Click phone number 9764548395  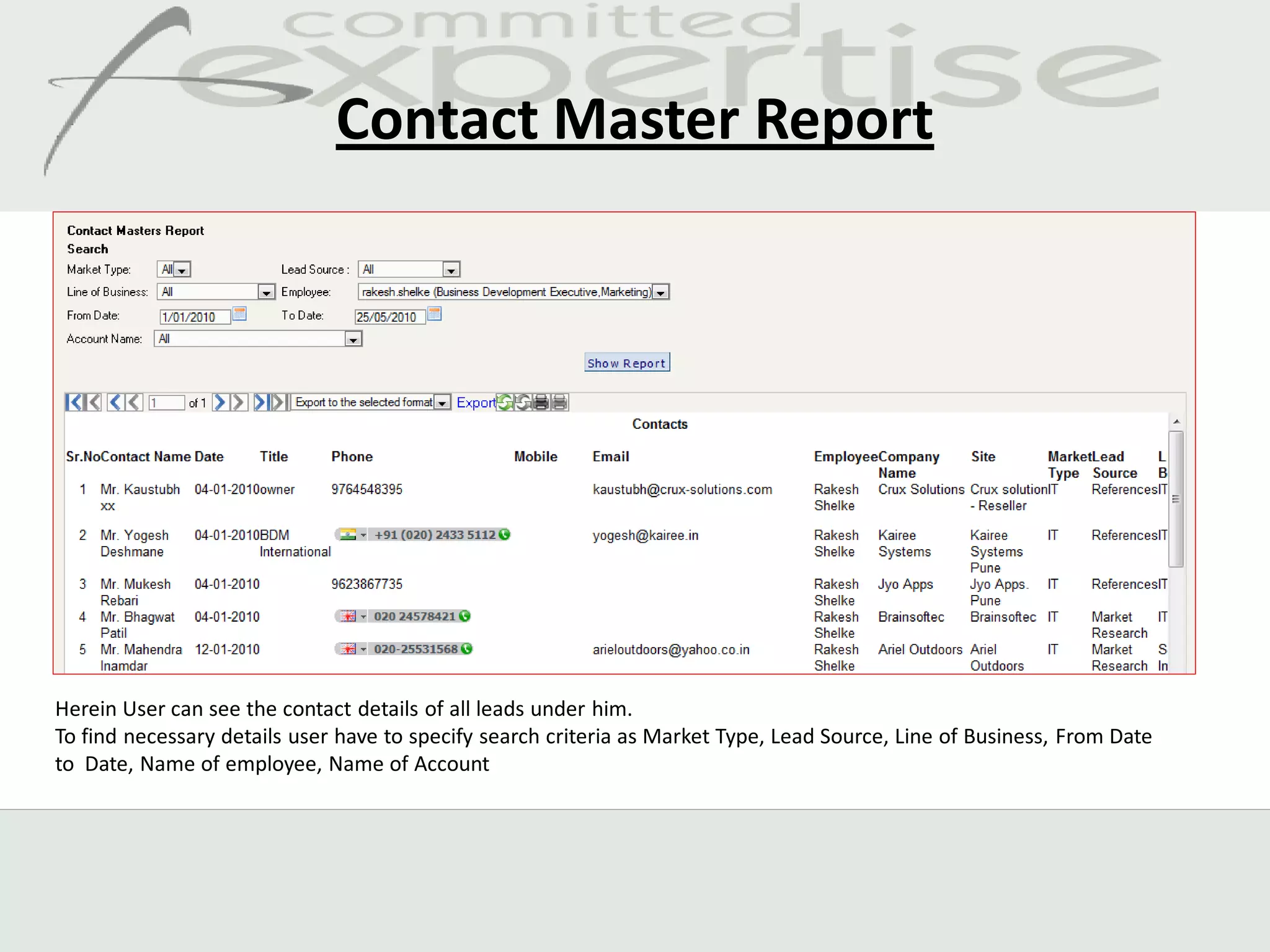click(366, 490)
